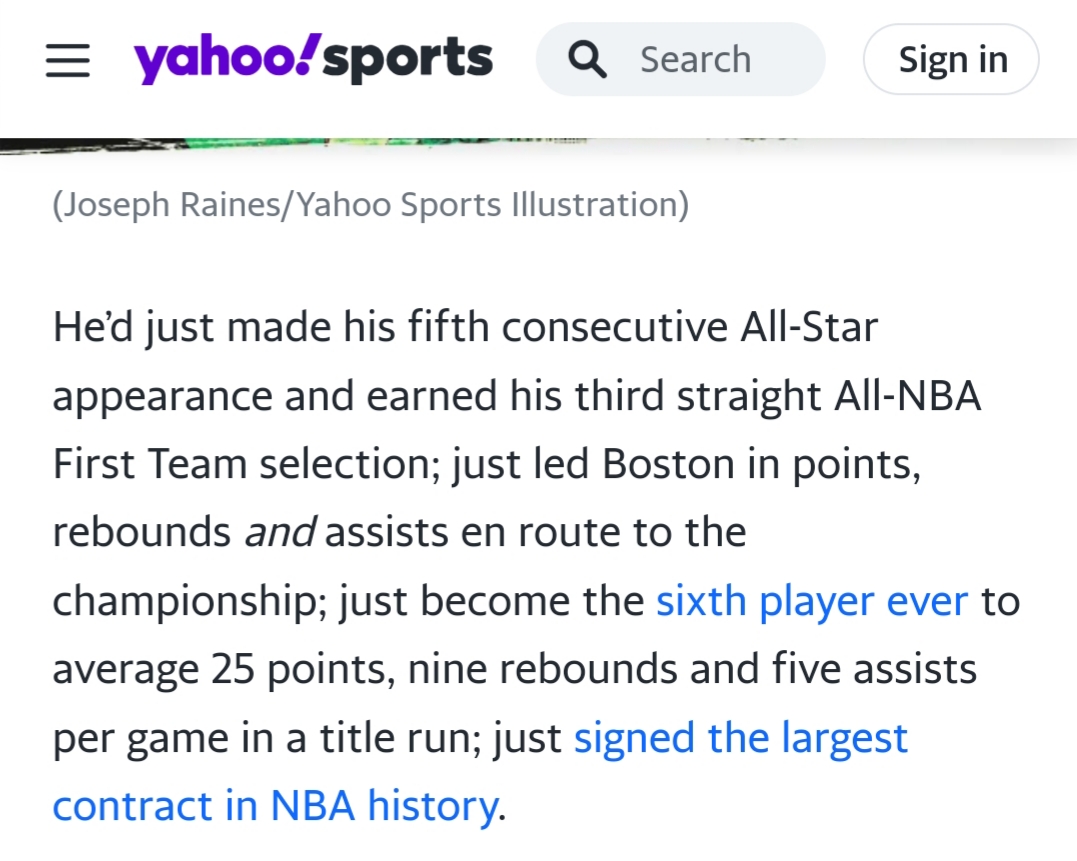This screenshot has width=1077, height=861.
Task: Follow the 'contract in NBA history' link line
Action: pos(275,805)
